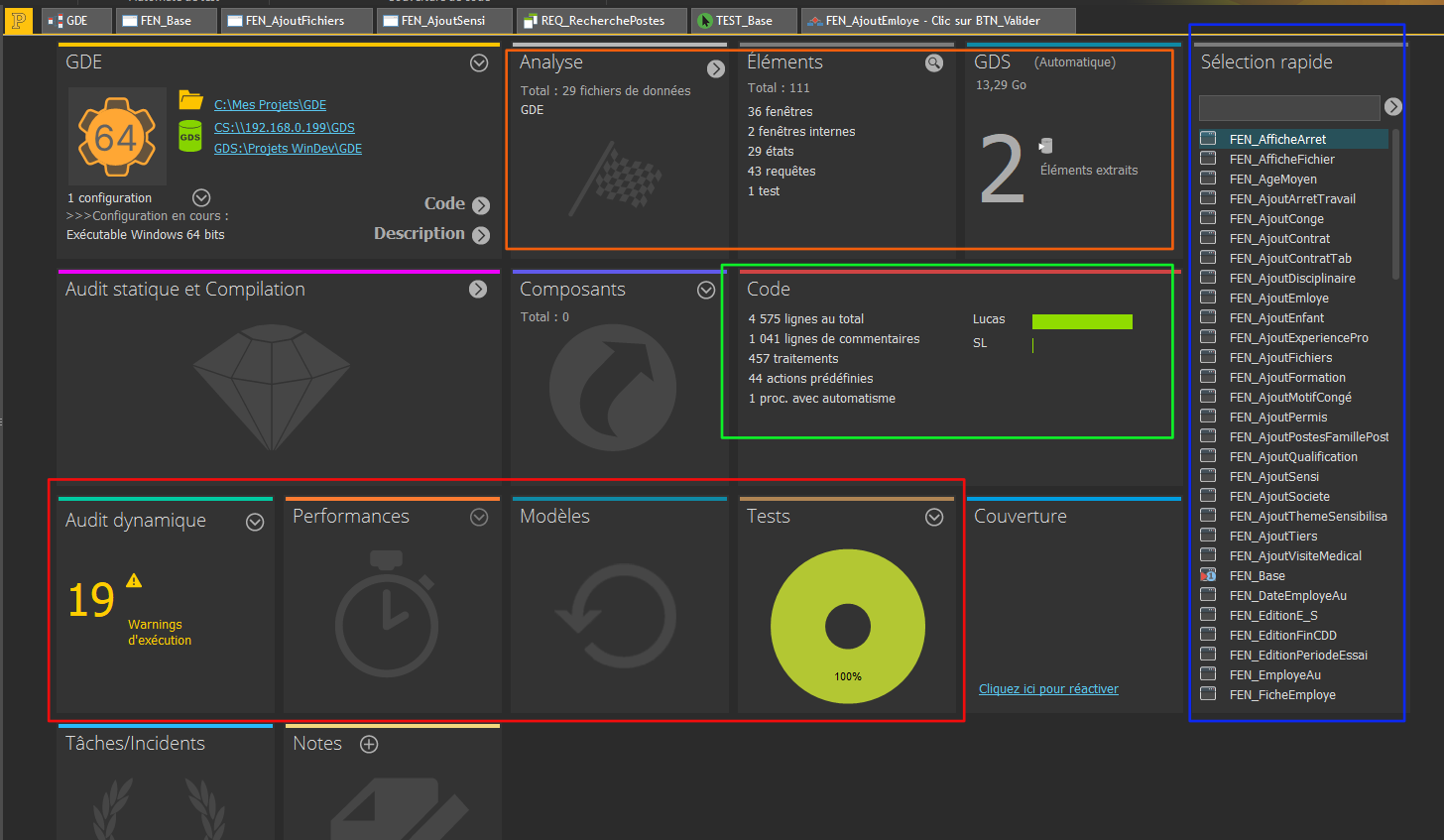Click the Sélection rapide list scrollbar
This screenshot has width=1444, height=840.
[1395, 204]
